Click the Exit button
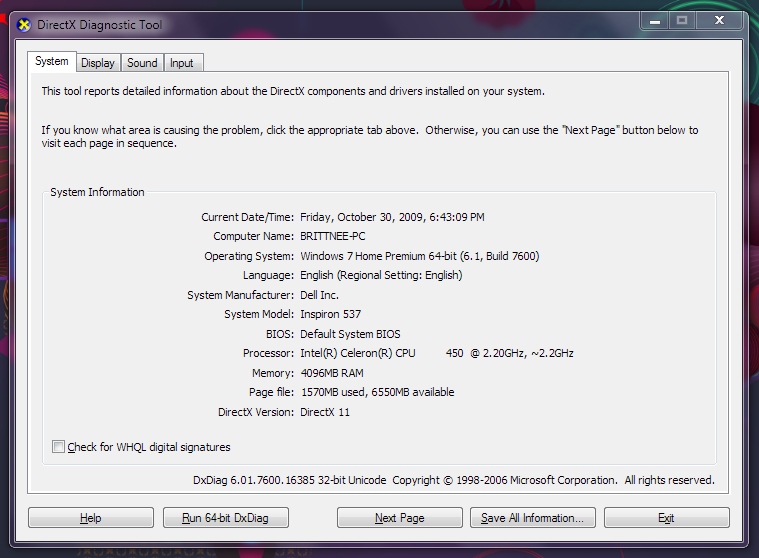This screenshot has height=558, width=759. [666, 518]
